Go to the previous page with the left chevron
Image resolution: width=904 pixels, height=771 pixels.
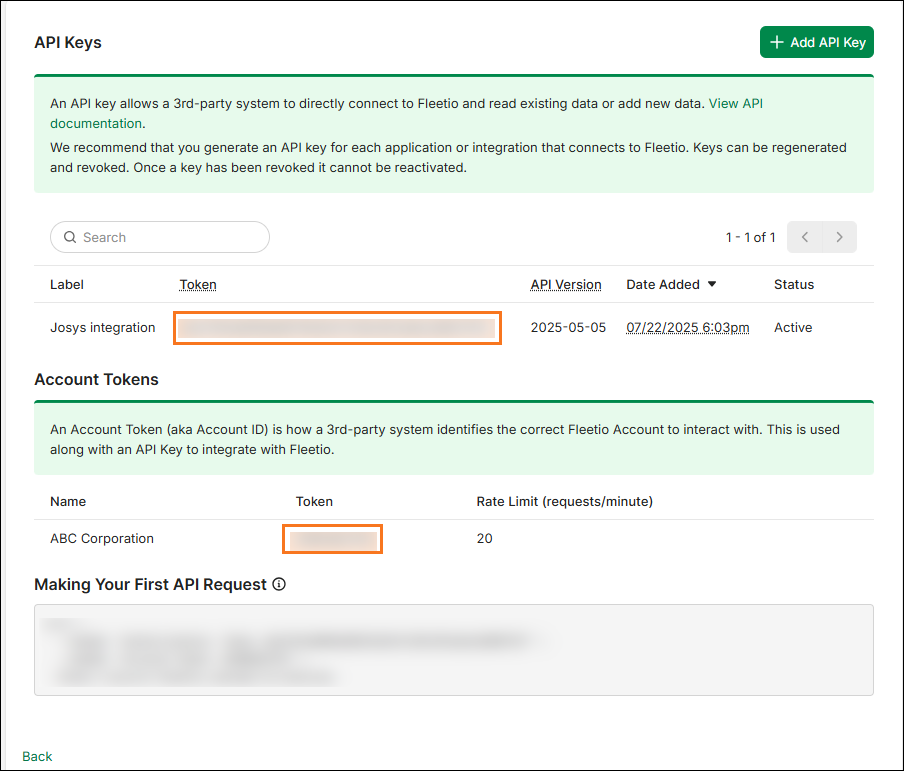point(805,237)
